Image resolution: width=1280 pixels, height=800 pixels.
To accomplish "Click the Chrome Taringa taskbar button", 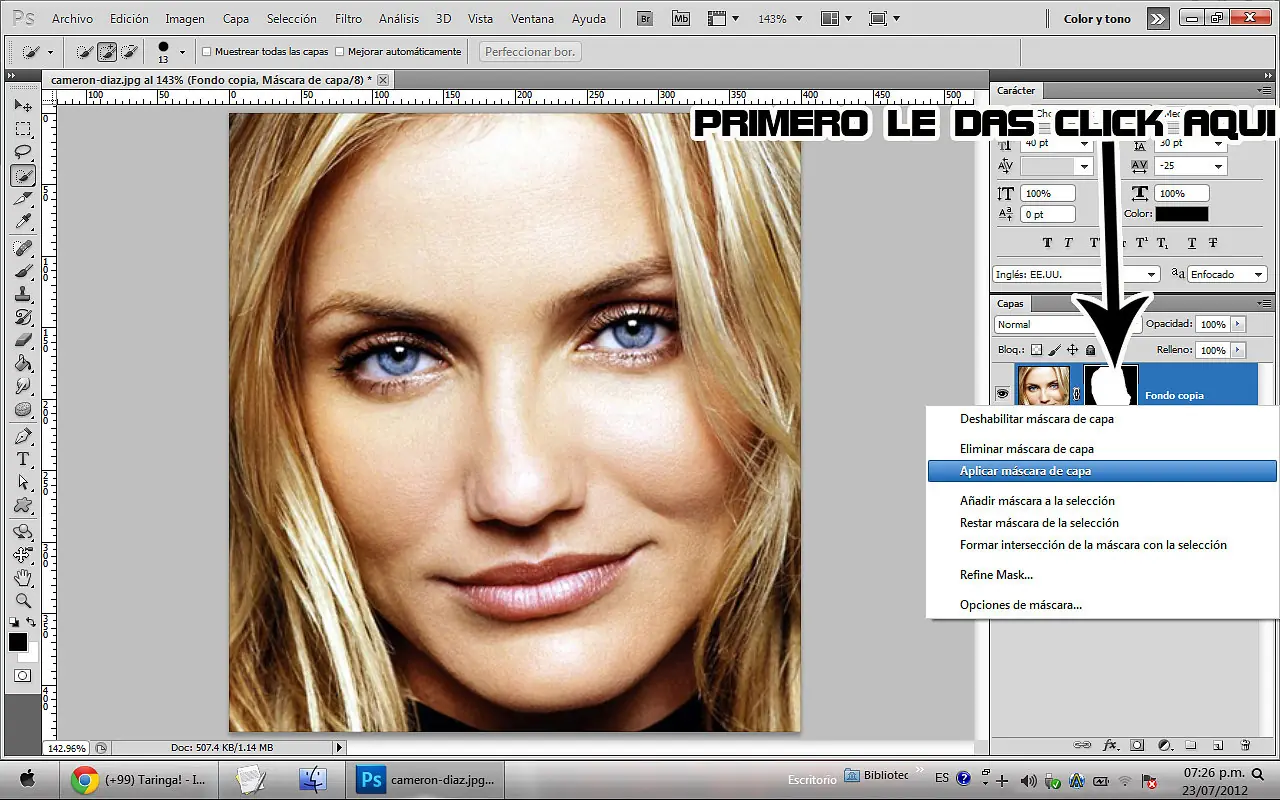I will [138, 779].
